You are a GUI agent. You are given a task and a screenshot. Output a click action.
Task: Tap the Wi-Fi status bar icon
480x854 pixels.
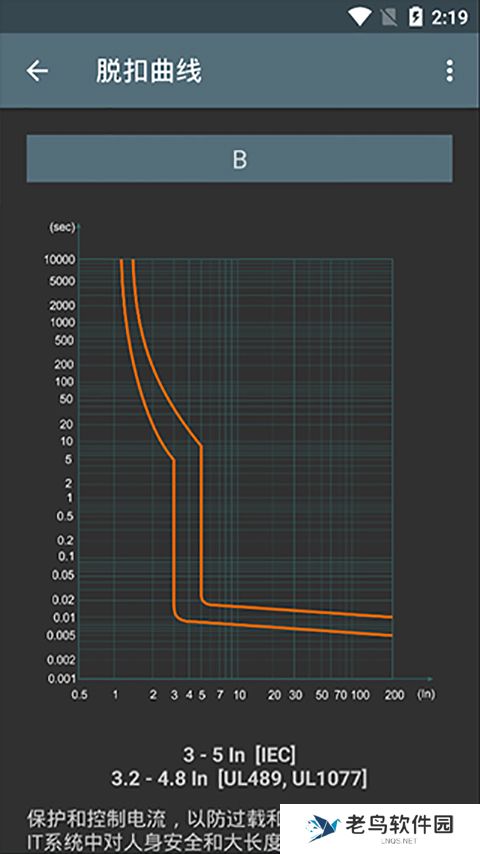coord(360,17)
